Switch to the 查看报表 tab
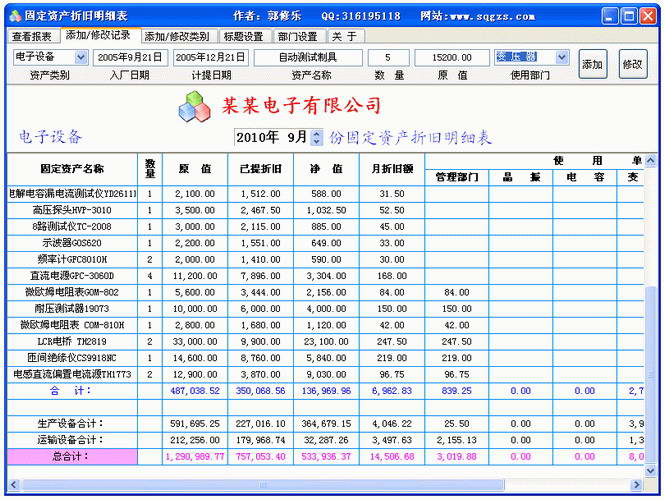Image resolution: width=664 pixels, height=500 pixels. 32,37
